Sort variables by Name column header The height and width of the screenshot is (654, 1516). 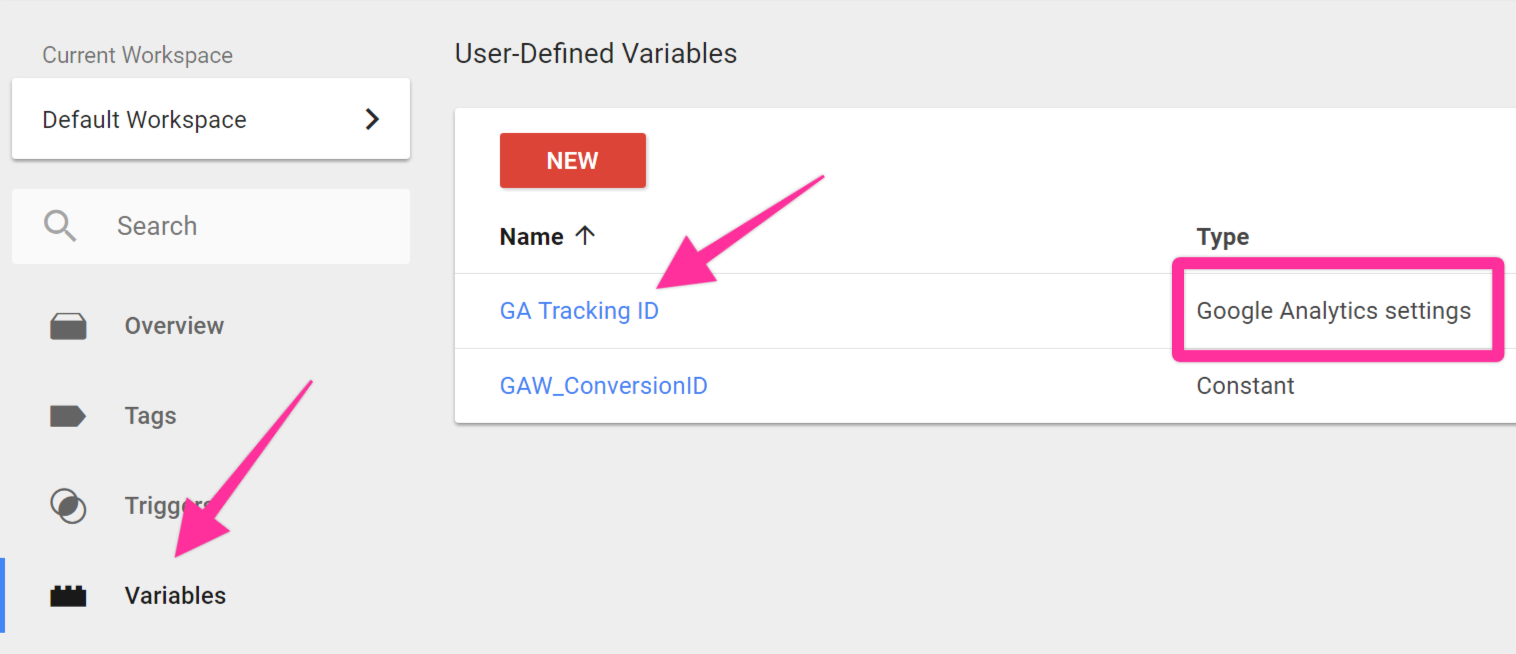tap(532, 237)
